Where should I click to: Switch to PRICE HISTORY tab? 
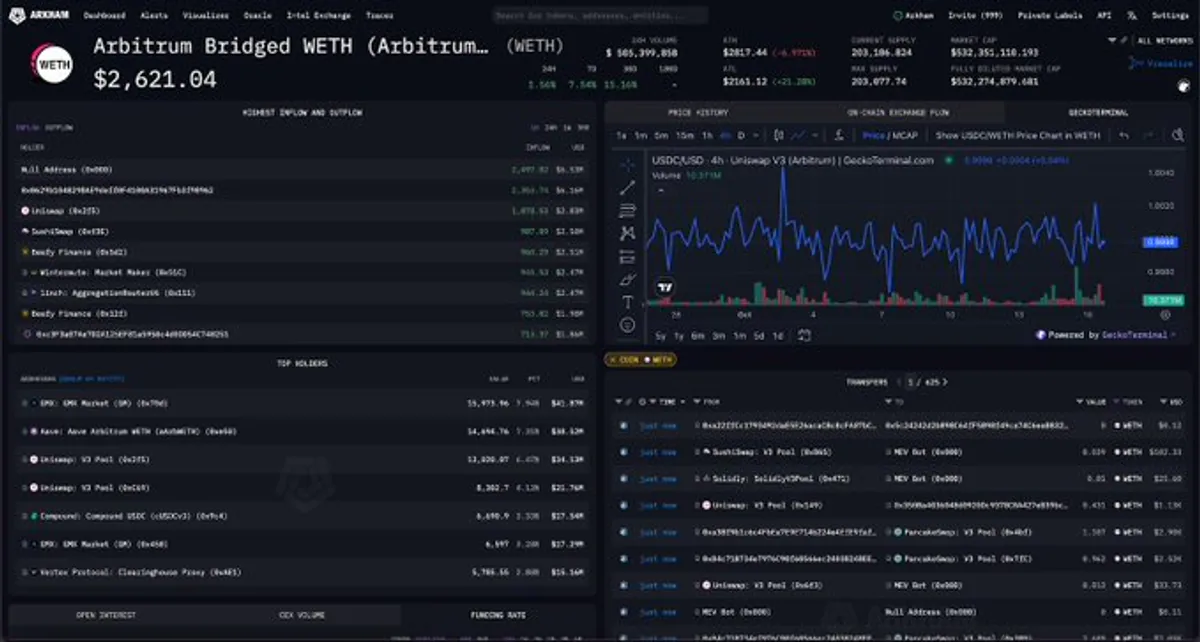(x=697, y=113)
